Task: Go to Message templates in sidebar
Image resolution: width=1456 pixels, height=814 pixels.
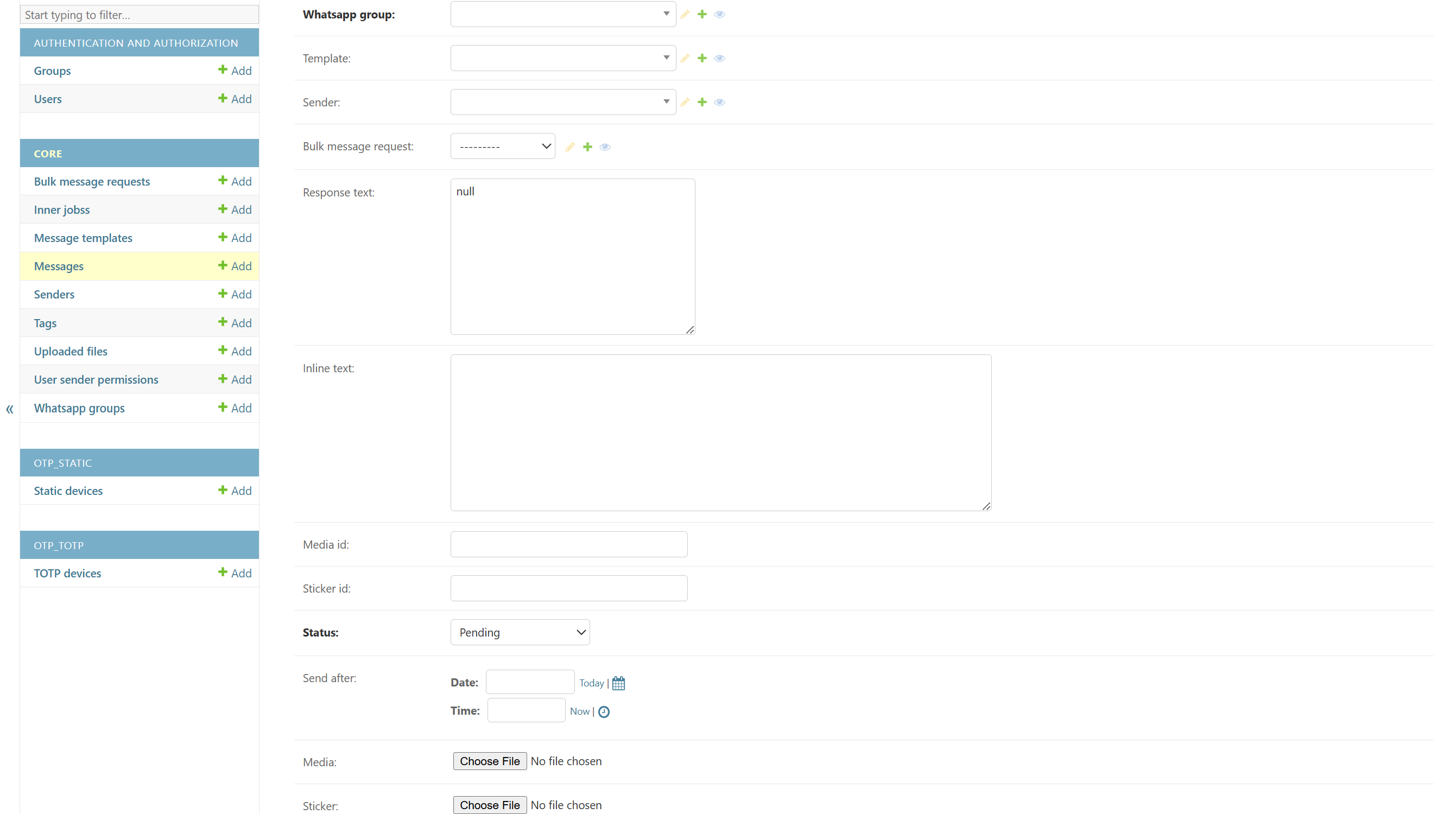Action: (83, 238)
